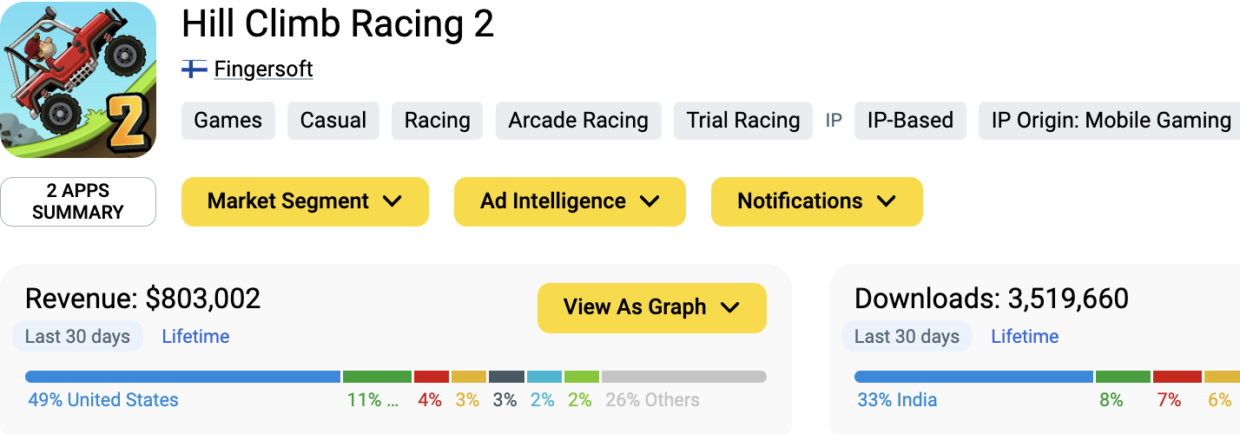This screenshot has width=1240, height=434.
Task: Click the Hill Climb Racing 2 app icon
Action: [x=79, y=80]
